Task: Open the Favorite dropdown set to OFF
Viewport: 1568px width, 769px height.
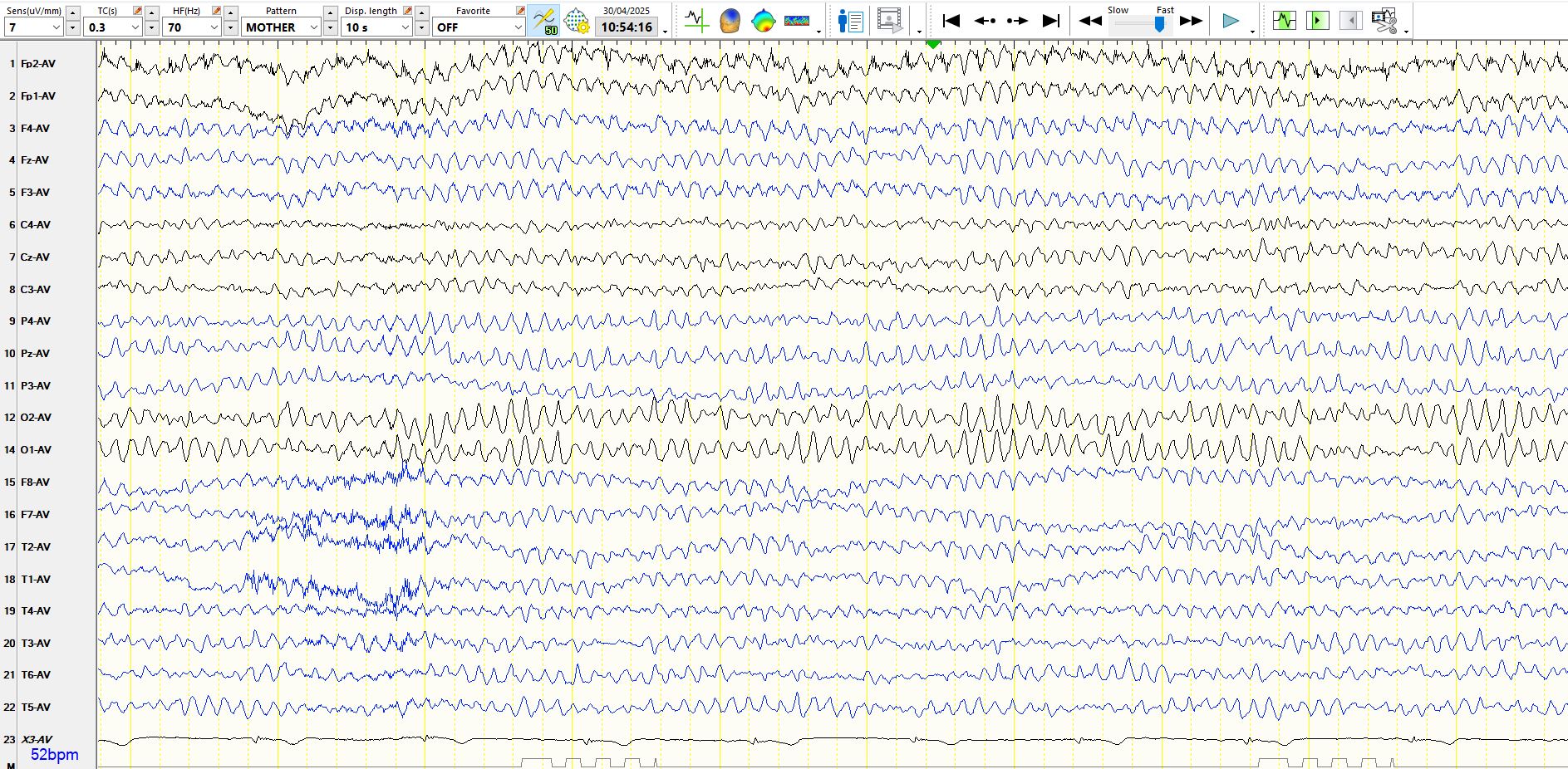Action: pos(517,27)
